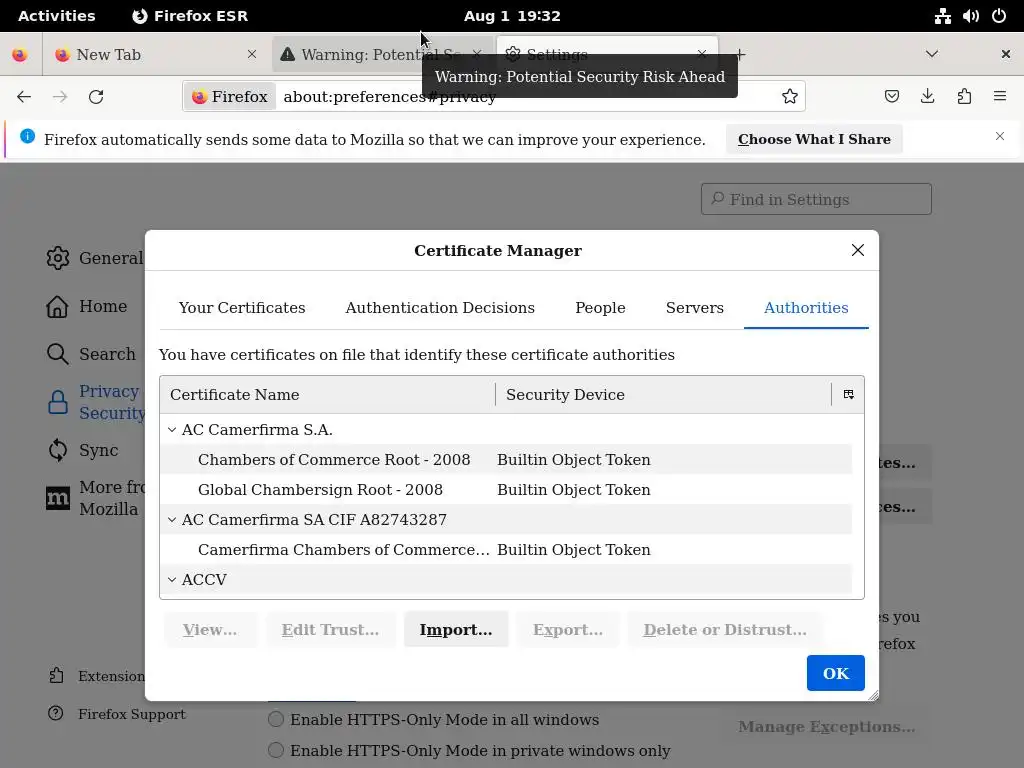This screenshot has height=768, width=1024.
Task: Open the Extensions & Themes link
Action: click(x=97, y=676)
